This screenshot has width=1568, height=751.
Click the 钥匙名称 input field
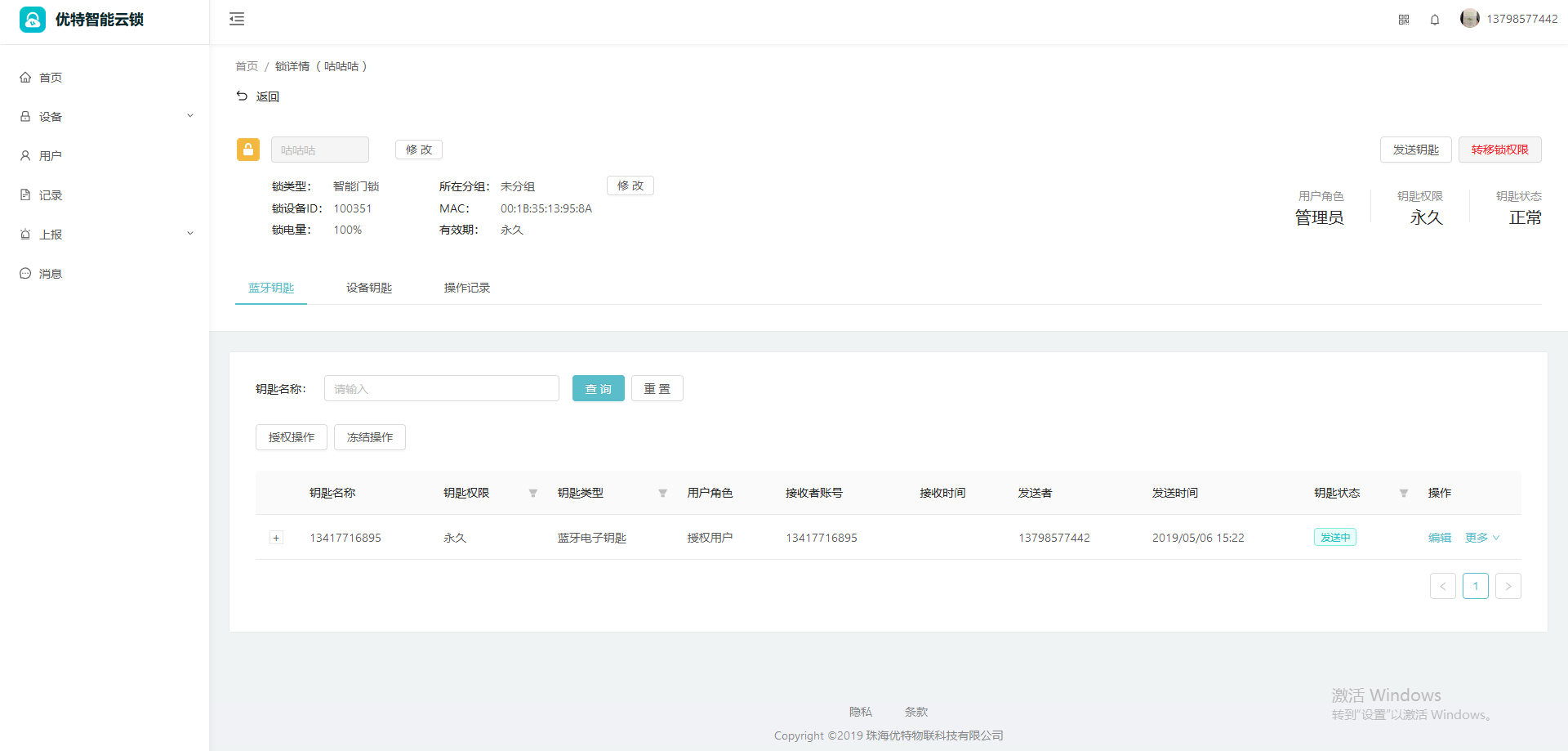point(441,388)
